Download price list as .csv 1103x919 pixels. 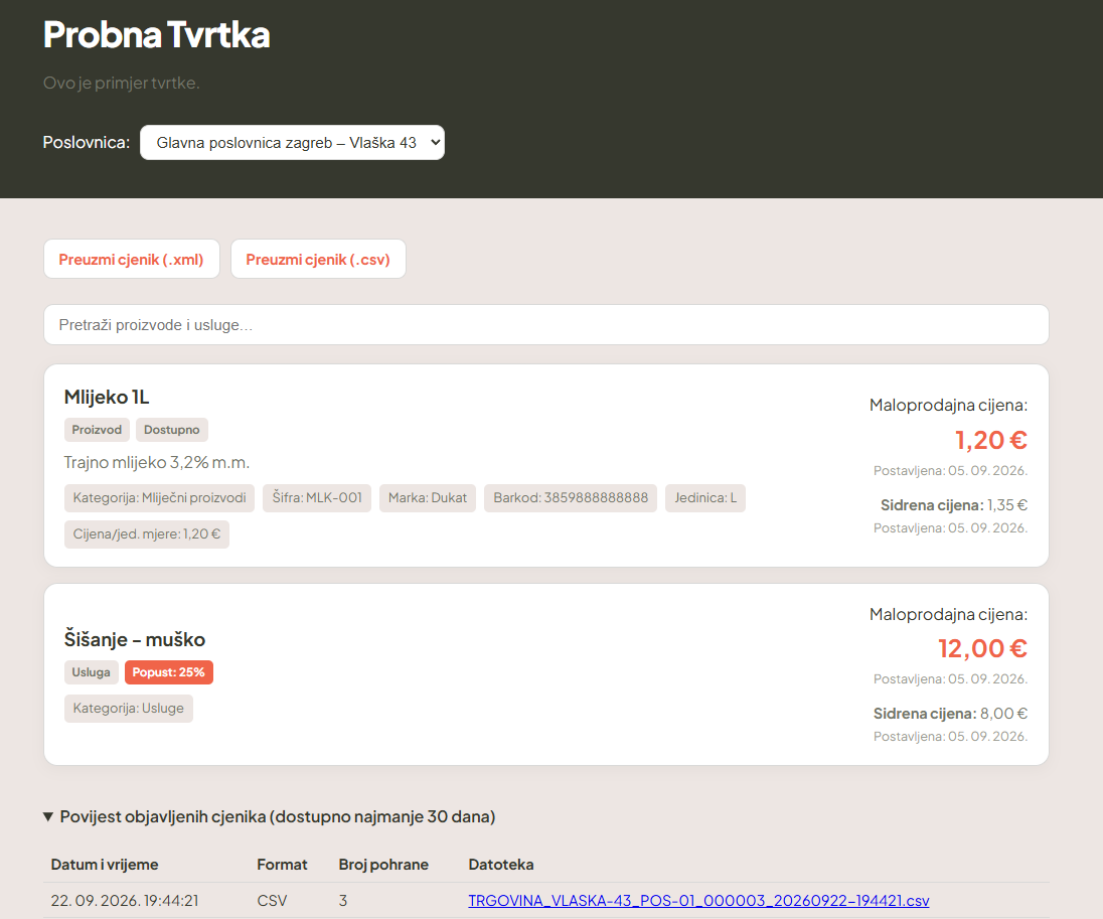pyautogui.click(x=318, y=259)
